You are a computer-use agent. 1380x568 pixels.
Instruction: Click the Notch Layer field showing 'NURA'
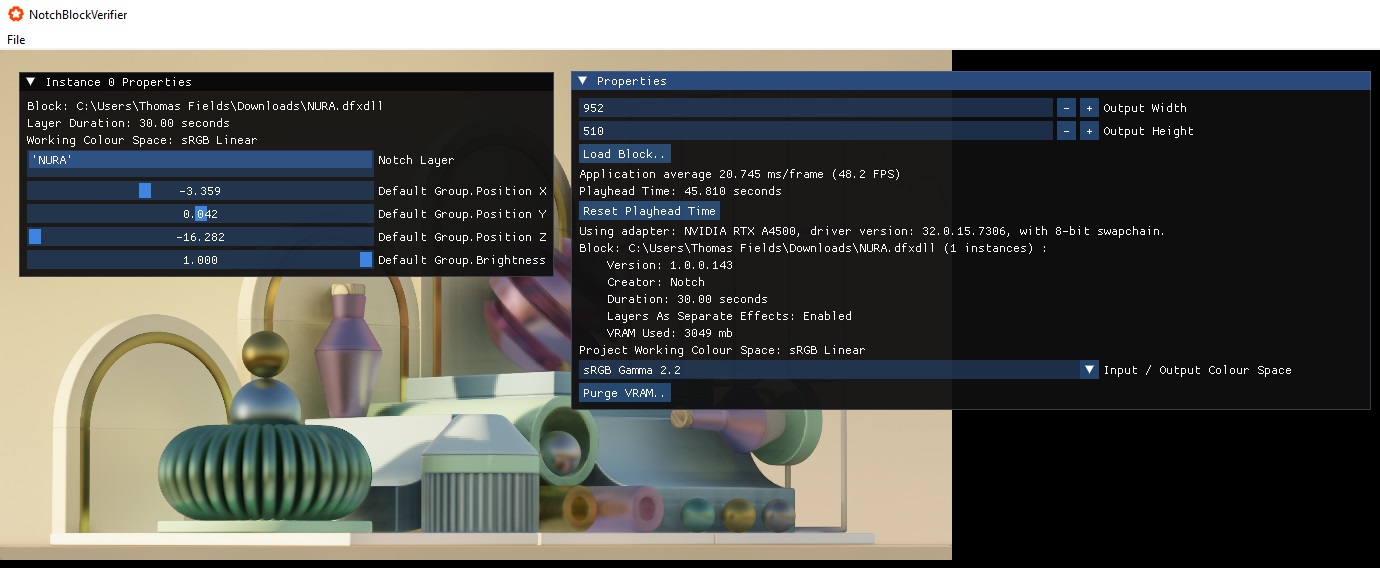(200, 160)
